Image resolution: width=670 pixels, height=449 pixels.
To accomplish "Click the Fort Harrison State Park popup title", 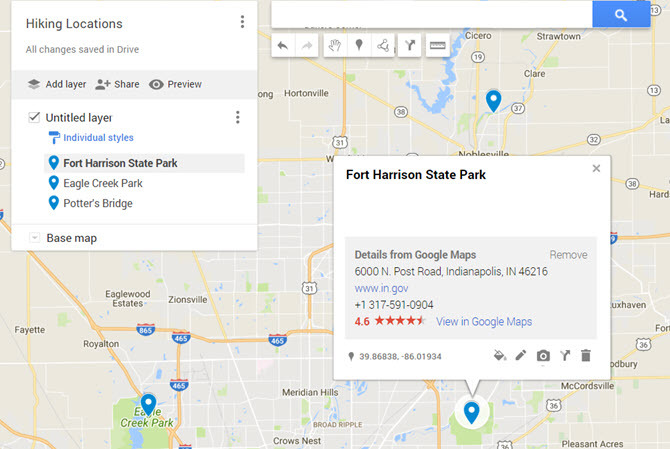I will coord(416,175).
